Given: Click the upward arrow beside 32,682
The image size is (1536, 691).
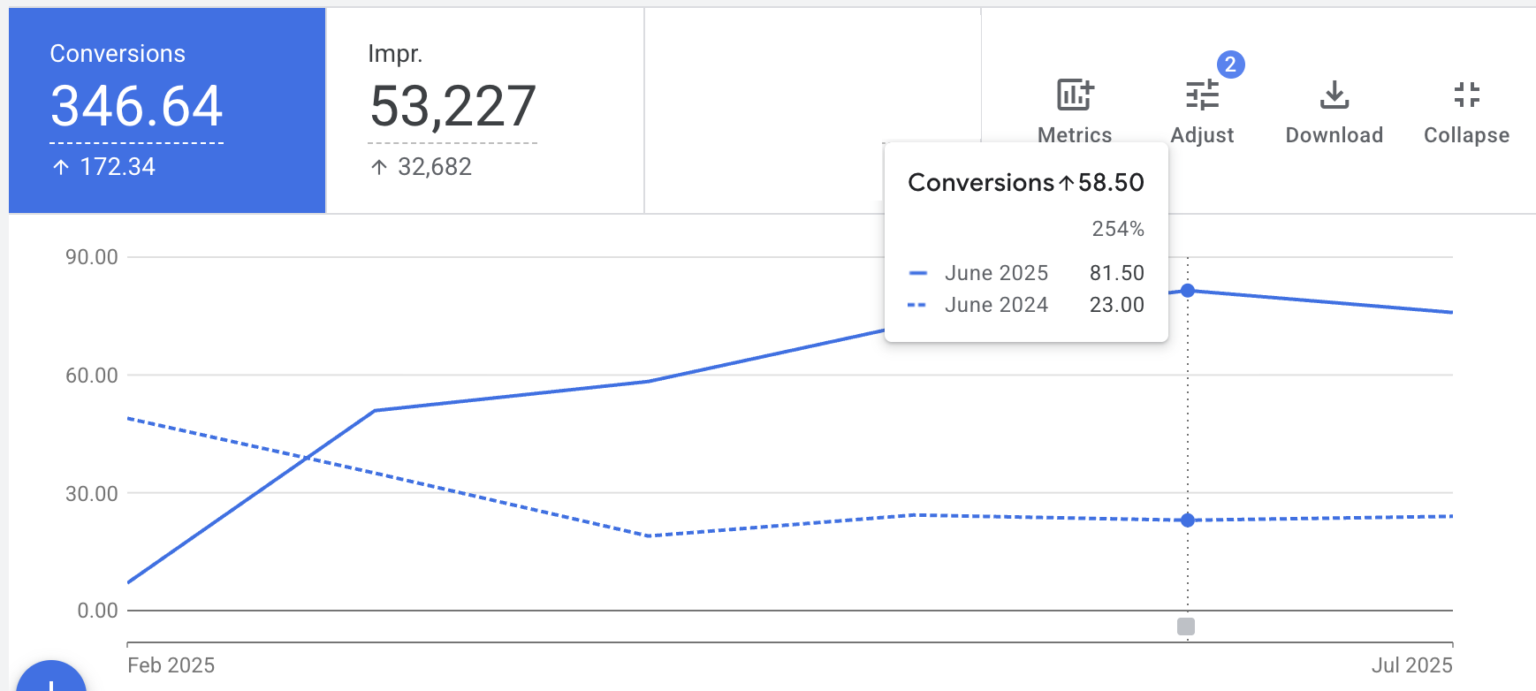Looking at the screenshot, I should pos(378,167).
